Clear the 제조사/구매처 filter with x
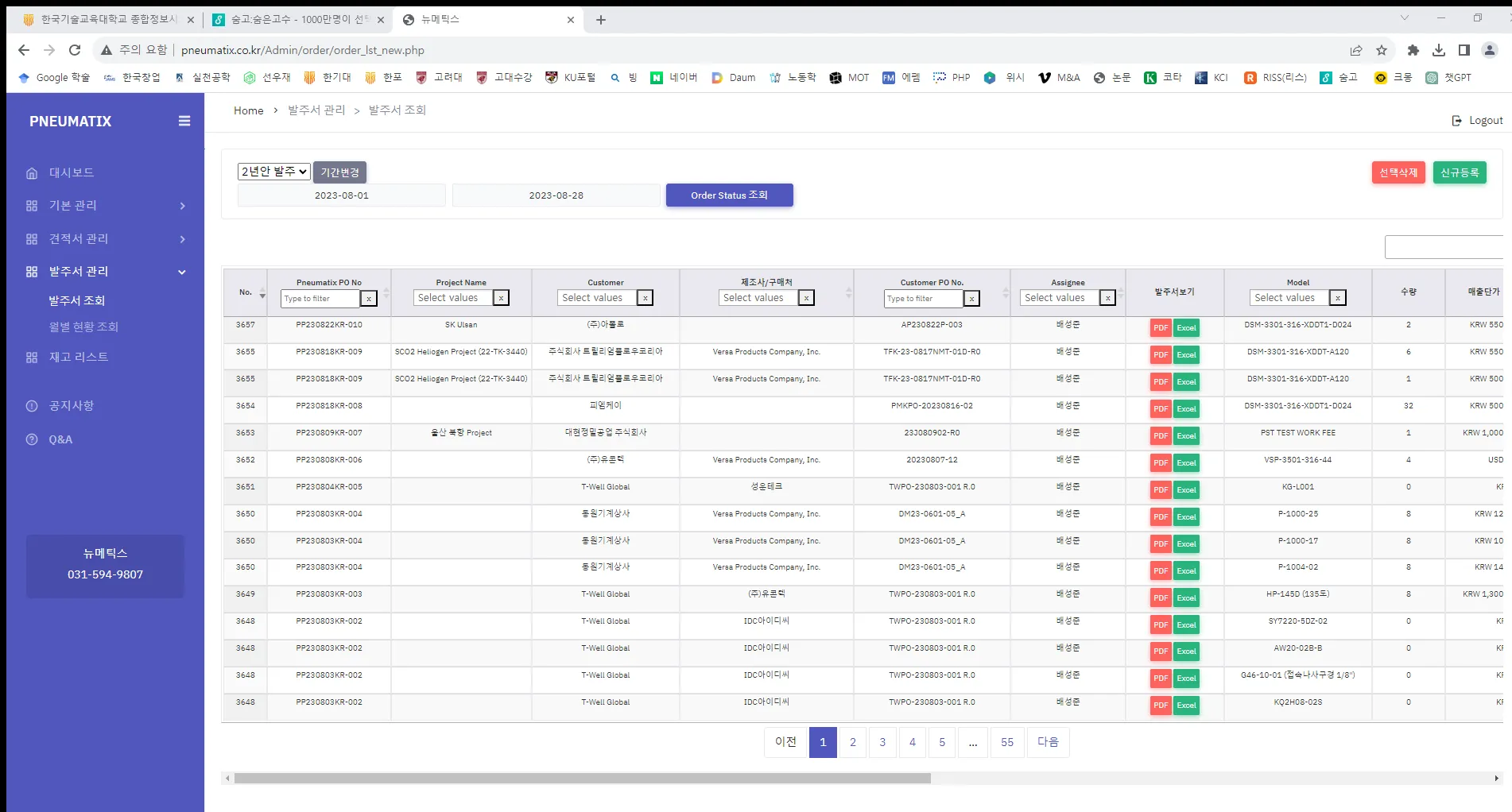This screenshot has height=812, width=1512. pyautogui.click(x=806, y=298)
